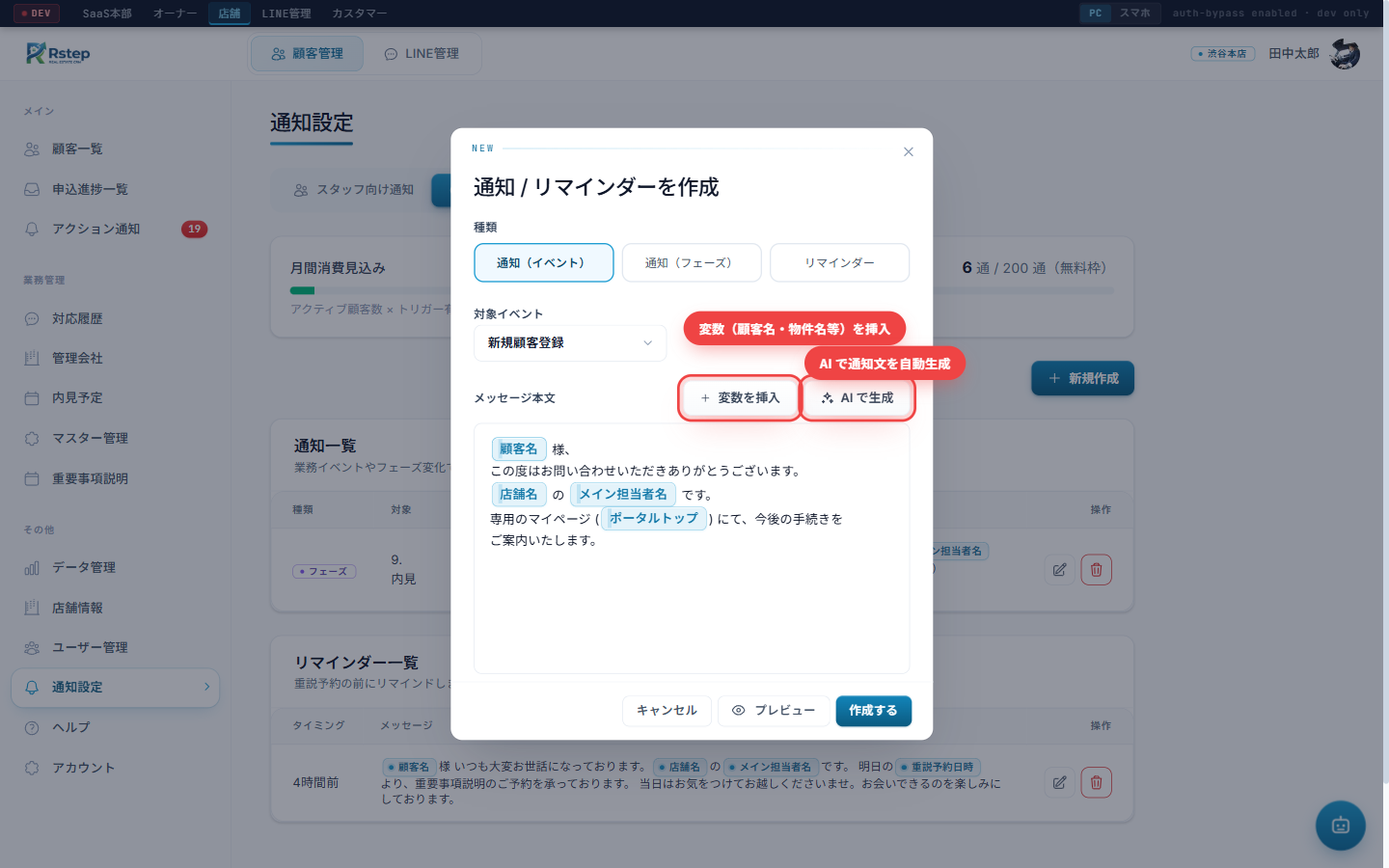Expand the 通知設定 sidebar chevron
1389x868 pixels.
pyautogui.click(x=206, y=687)
